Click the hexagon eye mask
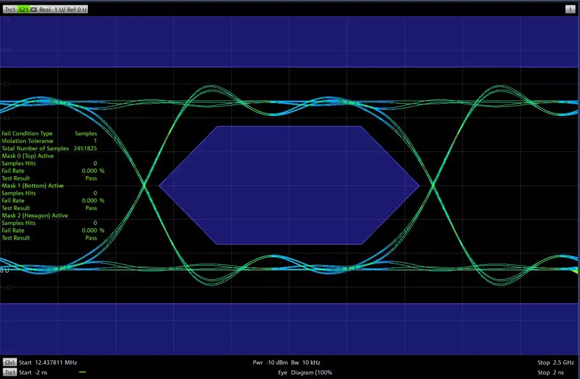 (289, 185)
